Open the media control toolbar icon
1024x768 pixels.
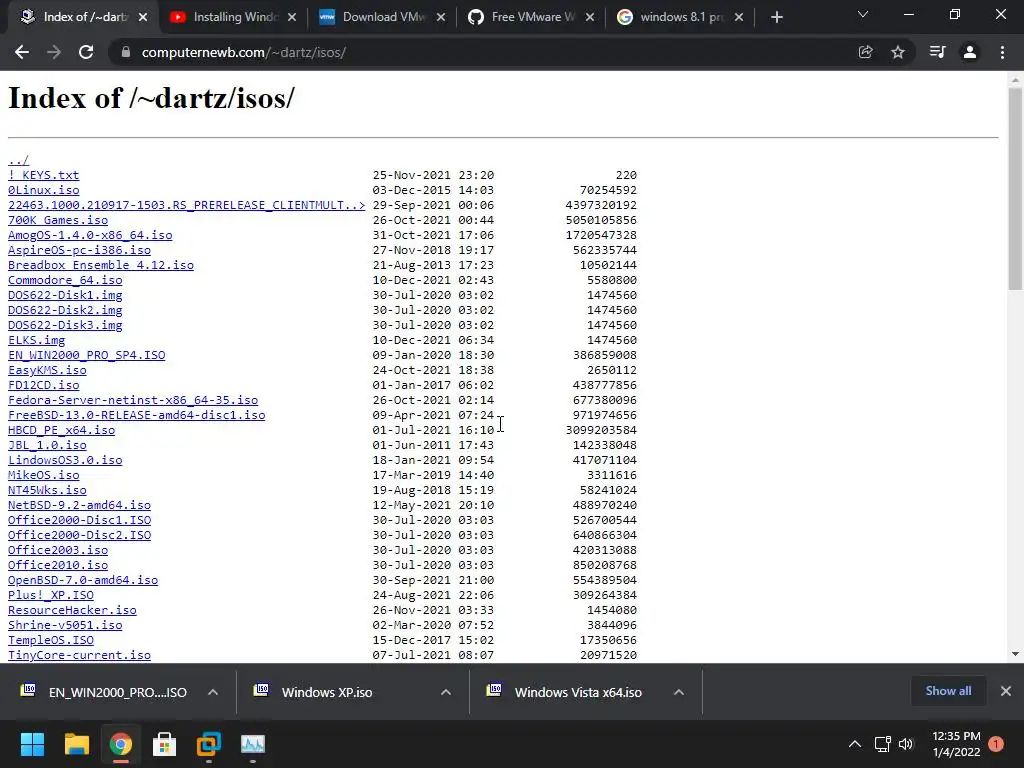pyautogui.click(x=937, y=52)
